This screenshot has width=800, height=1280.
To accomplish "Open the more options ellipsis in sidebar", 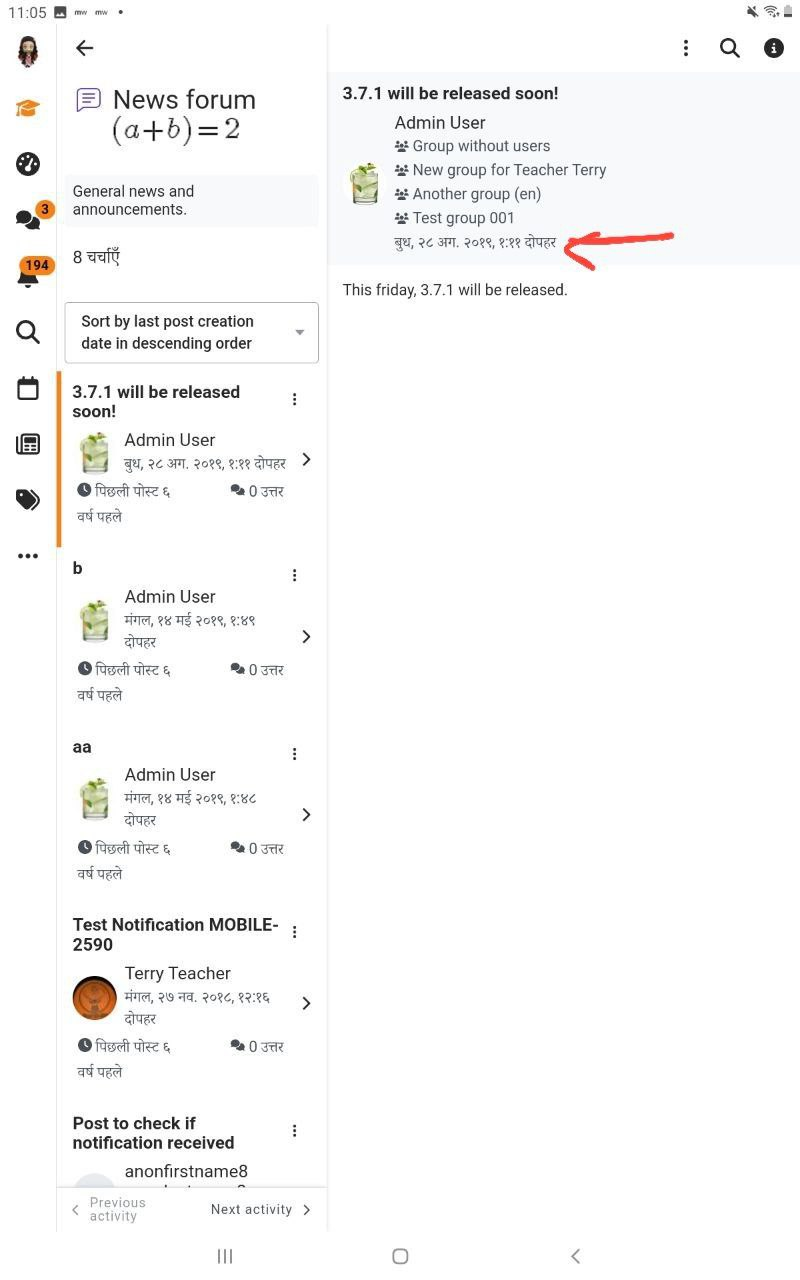I will coord(28,556).
